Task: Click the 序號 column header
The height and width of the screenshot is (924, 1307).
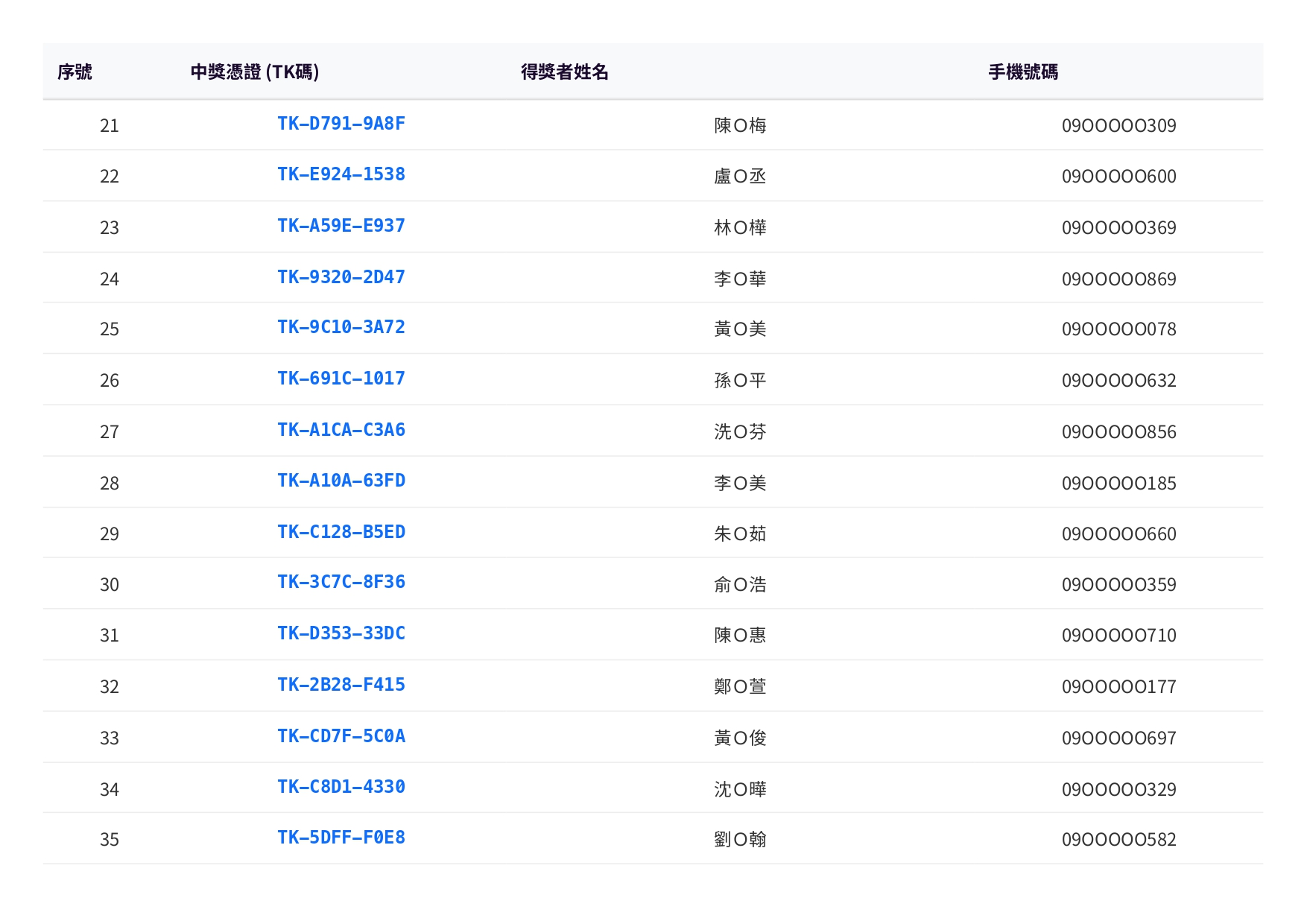Action: [x=75, y=72]
